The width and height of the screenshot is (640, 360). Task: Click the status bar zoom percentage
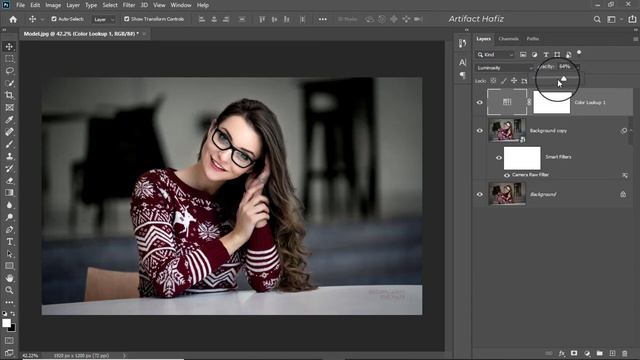[x=30, y=356]
